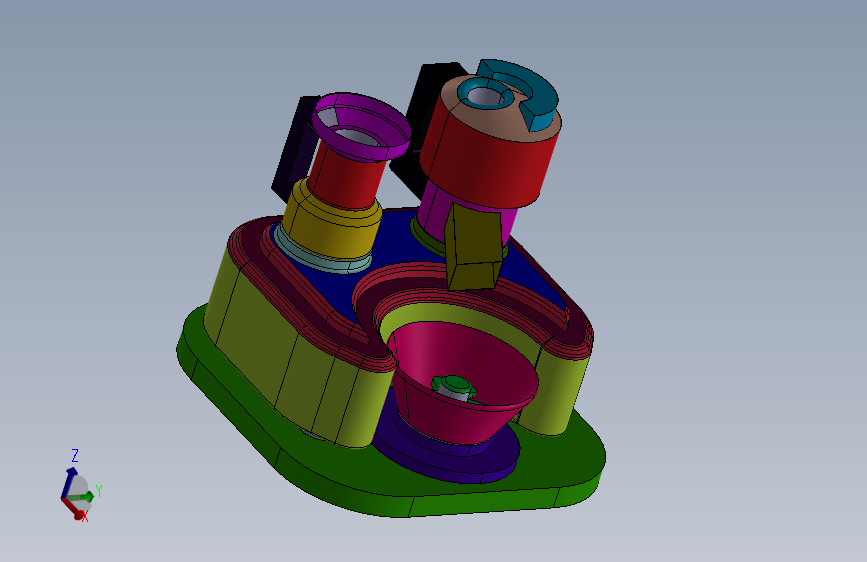The width and height of the screenshot is (867, 562).
Task: Click the blue Z axis of the triad
Action: coord(69,482)
